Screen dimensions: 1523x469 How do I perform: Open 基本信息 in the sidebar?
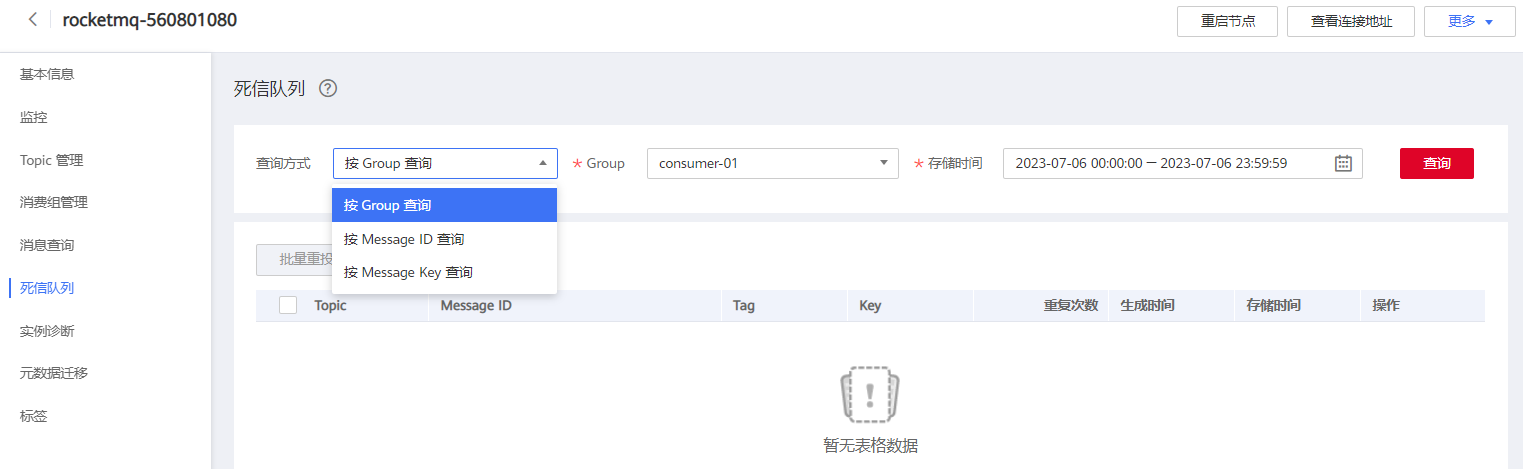(x=47, y=74)
